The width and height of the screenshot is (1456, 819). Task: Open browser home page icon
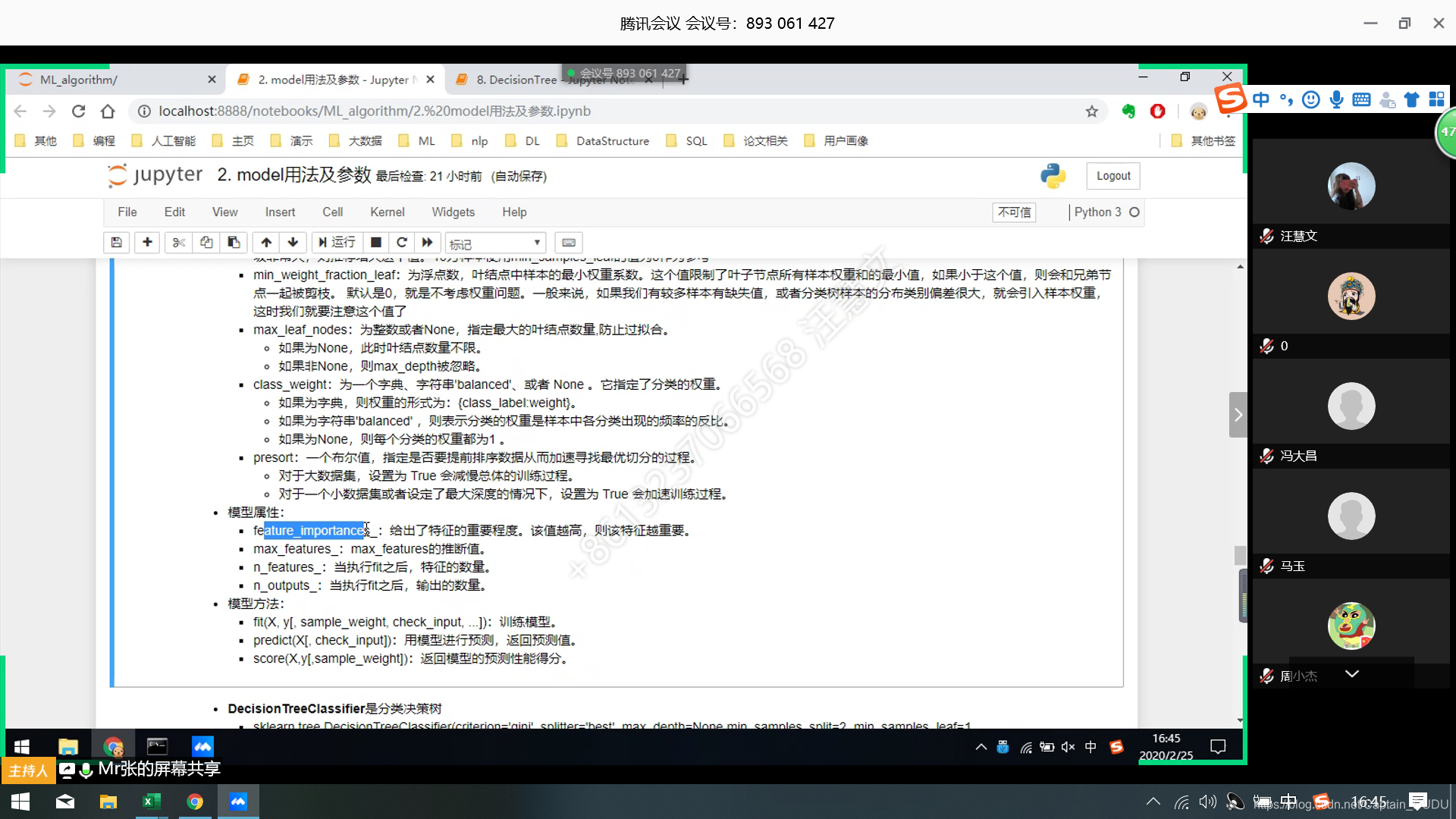point(108,111)
